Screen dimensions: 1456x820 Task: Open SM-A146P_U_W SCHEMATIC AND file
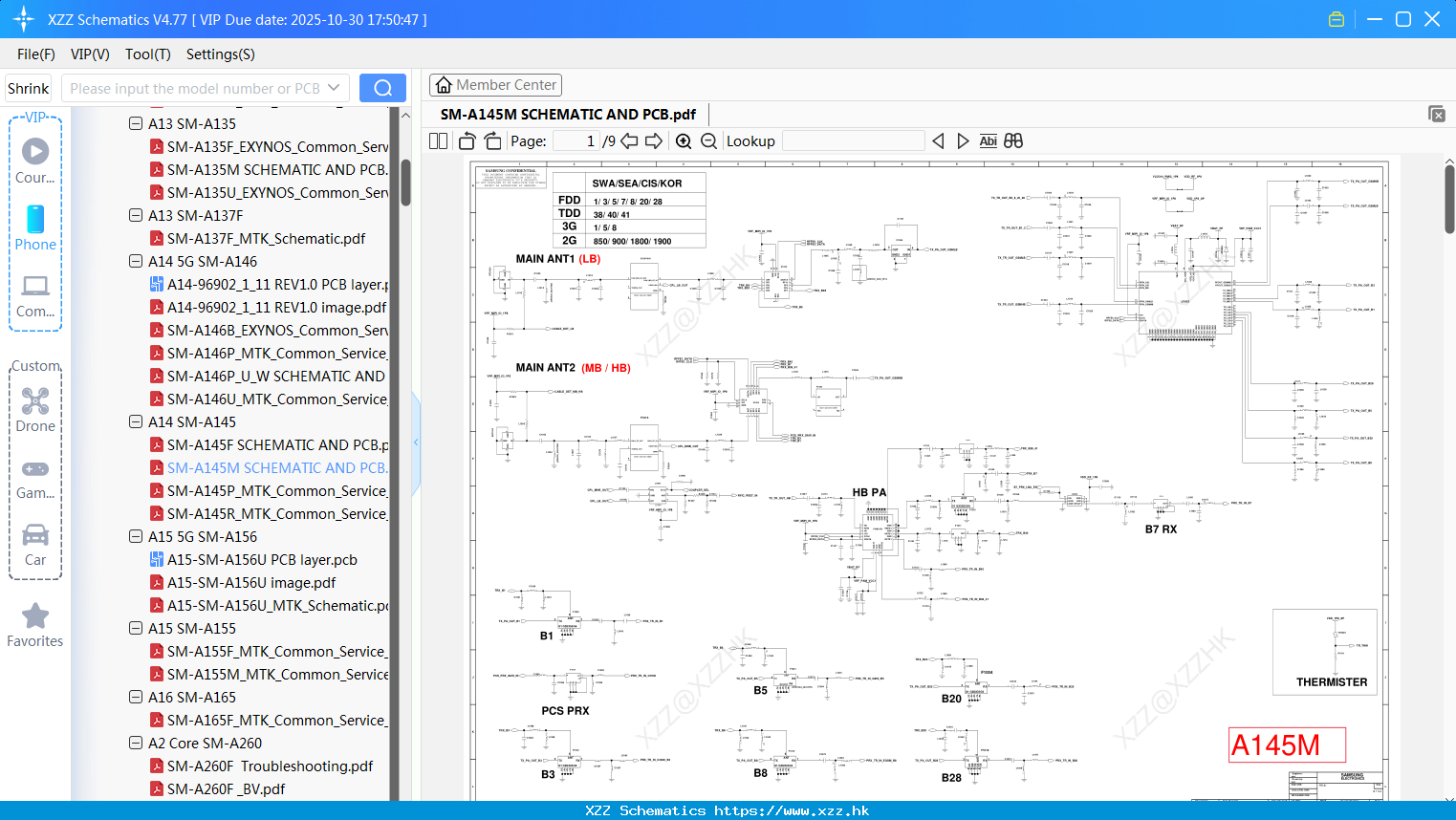pos(268,377)
